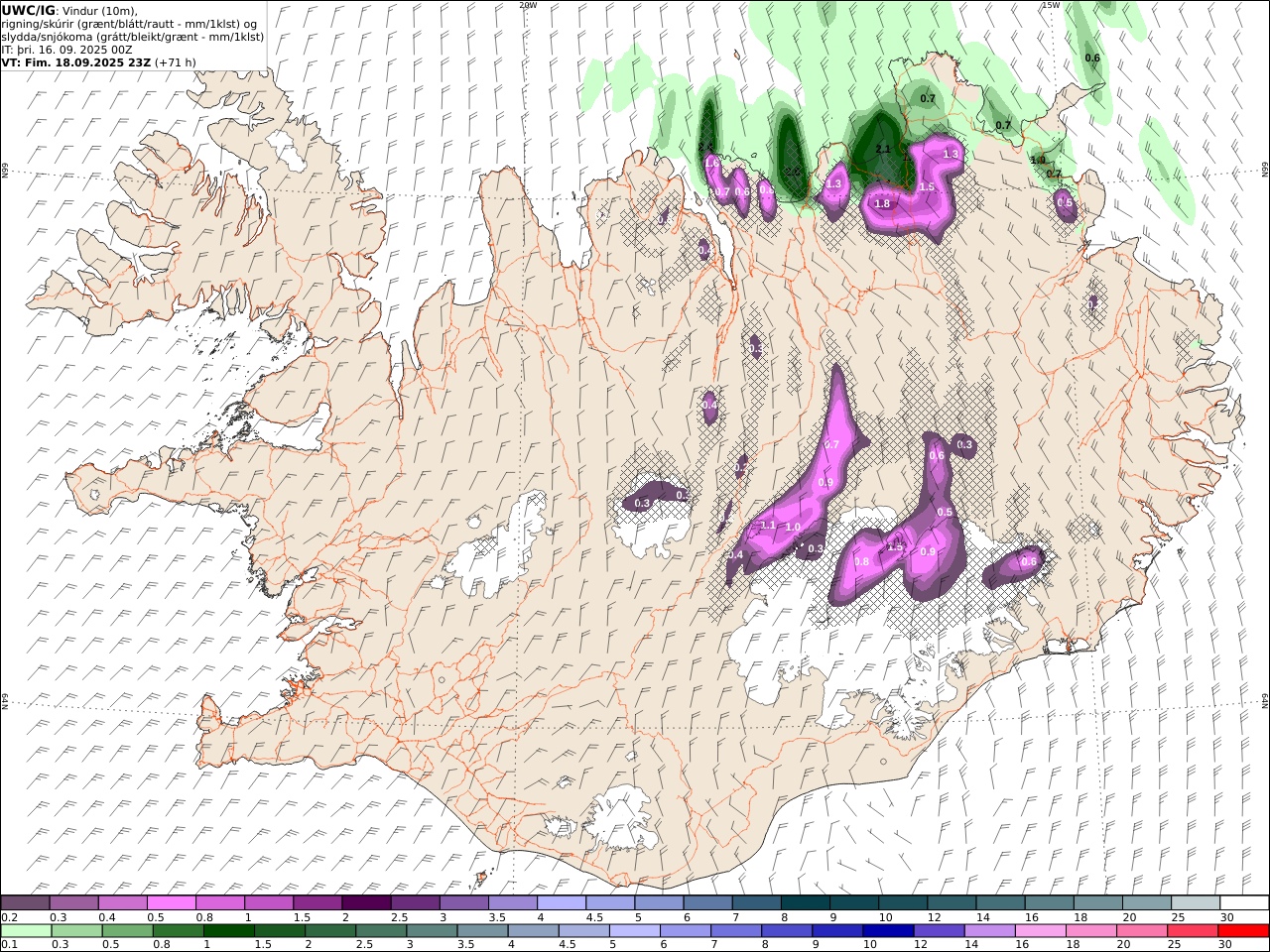Pick the lavender 4–4.5 swatch in upper legend
1270x952 pixels.
[563, 902]
